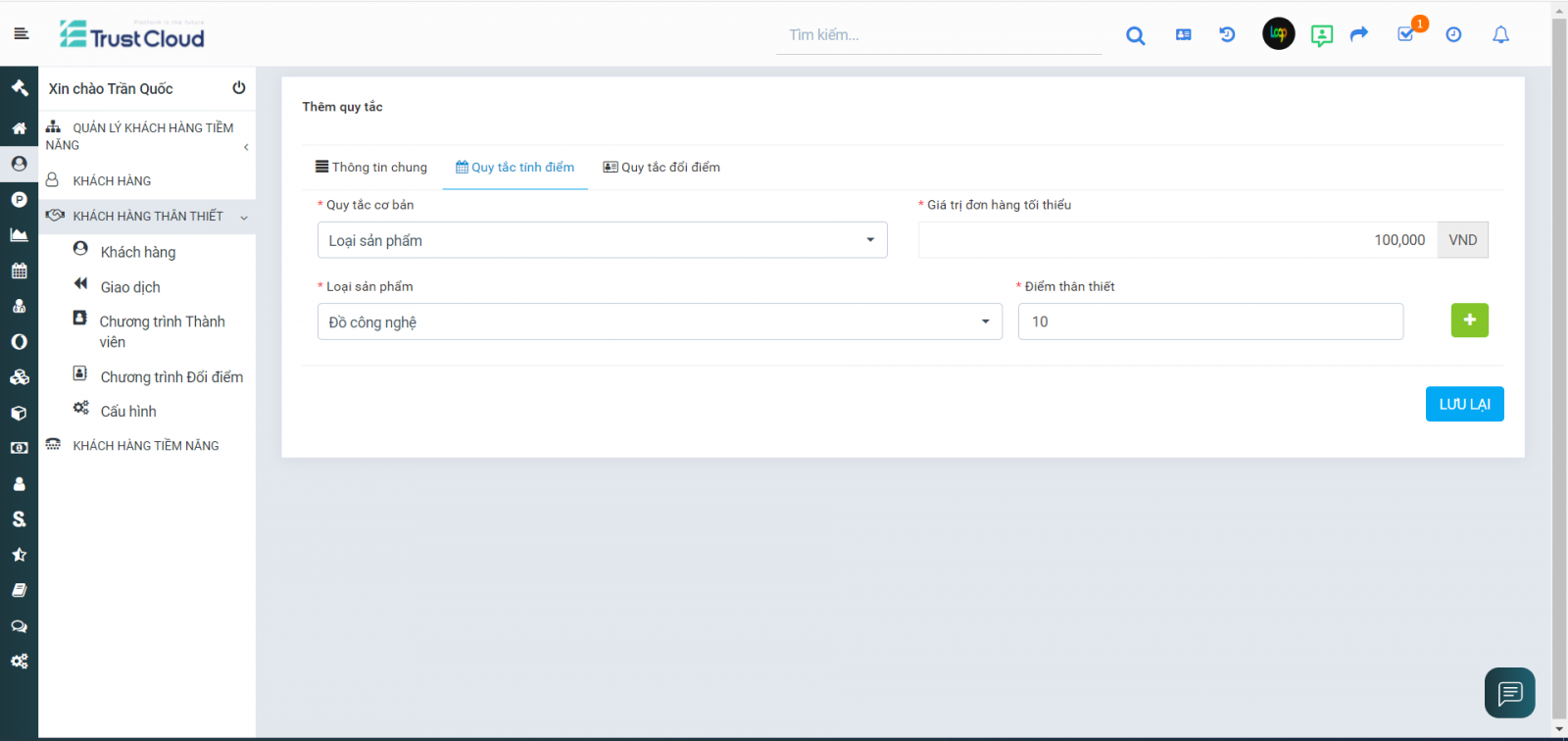Image resolution: width=1568 pixels, height=741 pixels.
Task: Open the notifications bell
Action: click(x=1500, y=35)
